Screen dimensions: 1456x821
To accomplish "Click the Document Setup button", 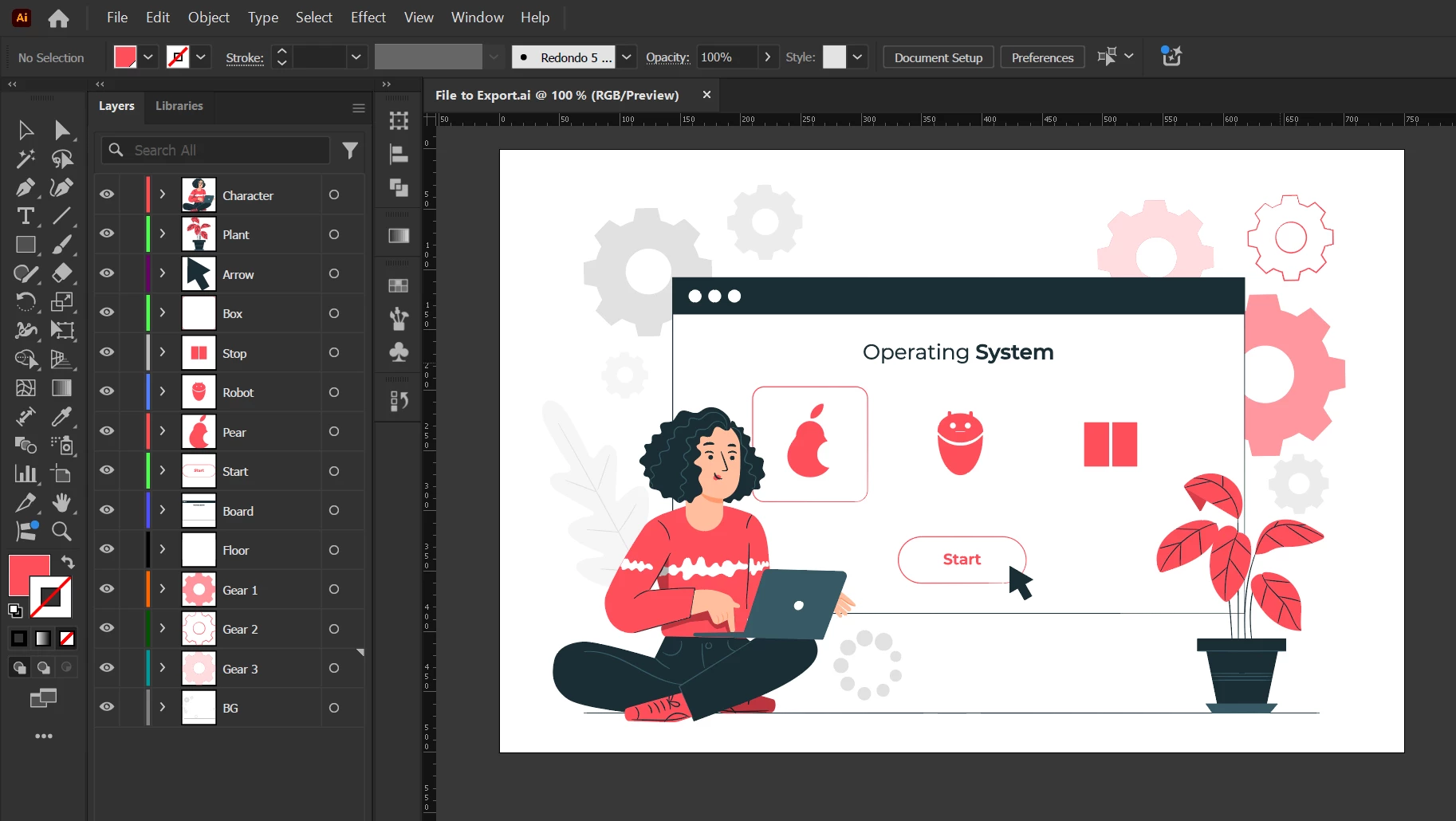I will pyautogui.click(x=939, y=57).
